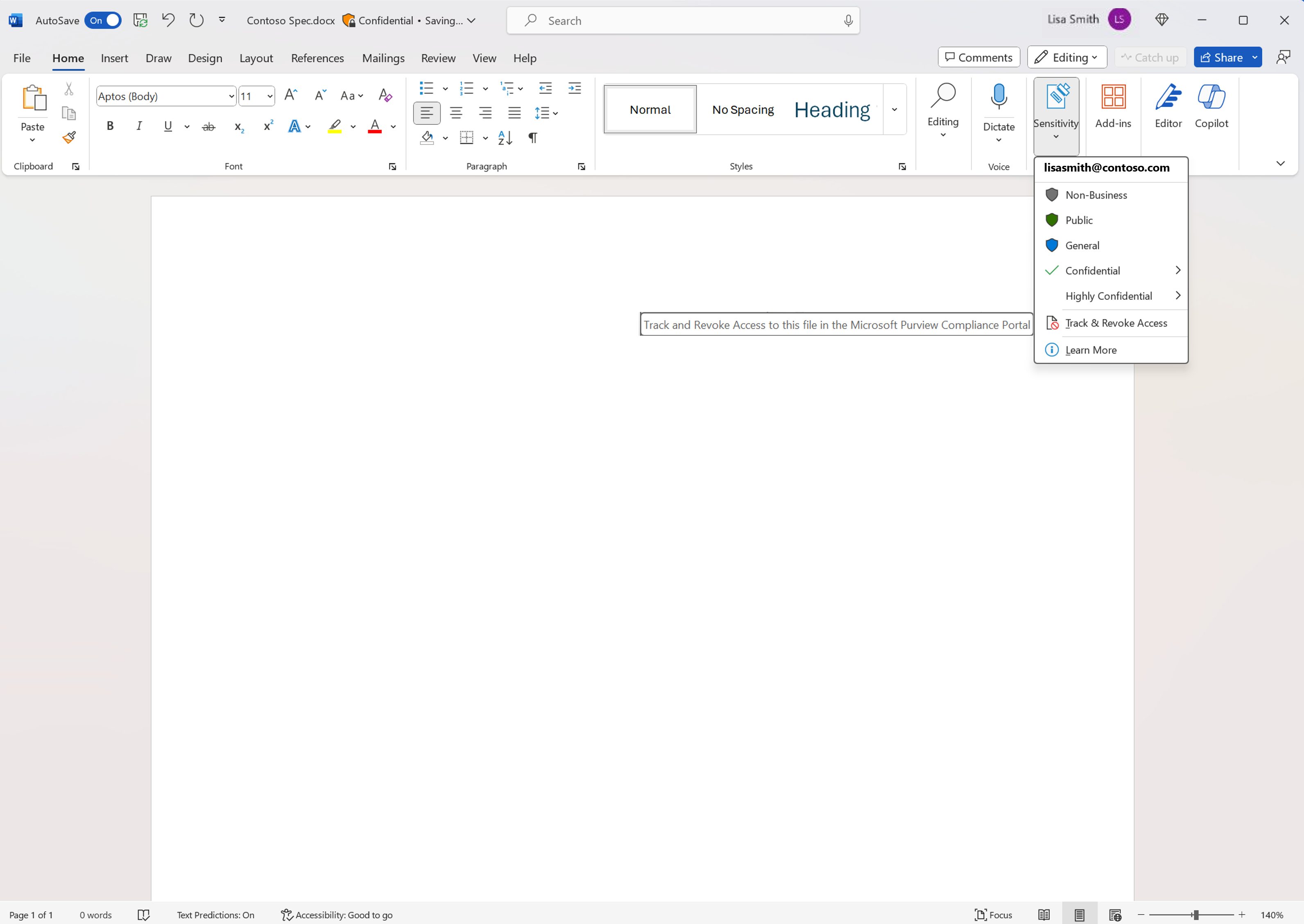The width and height of the screenshot is (1304, 924).
Task: Click the Search box
Action: (682, 20)
